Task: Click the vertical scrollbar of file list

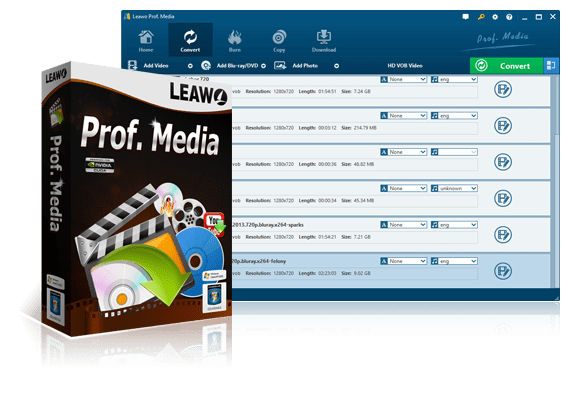Action: pyautogui.click(x=554, y=181)
